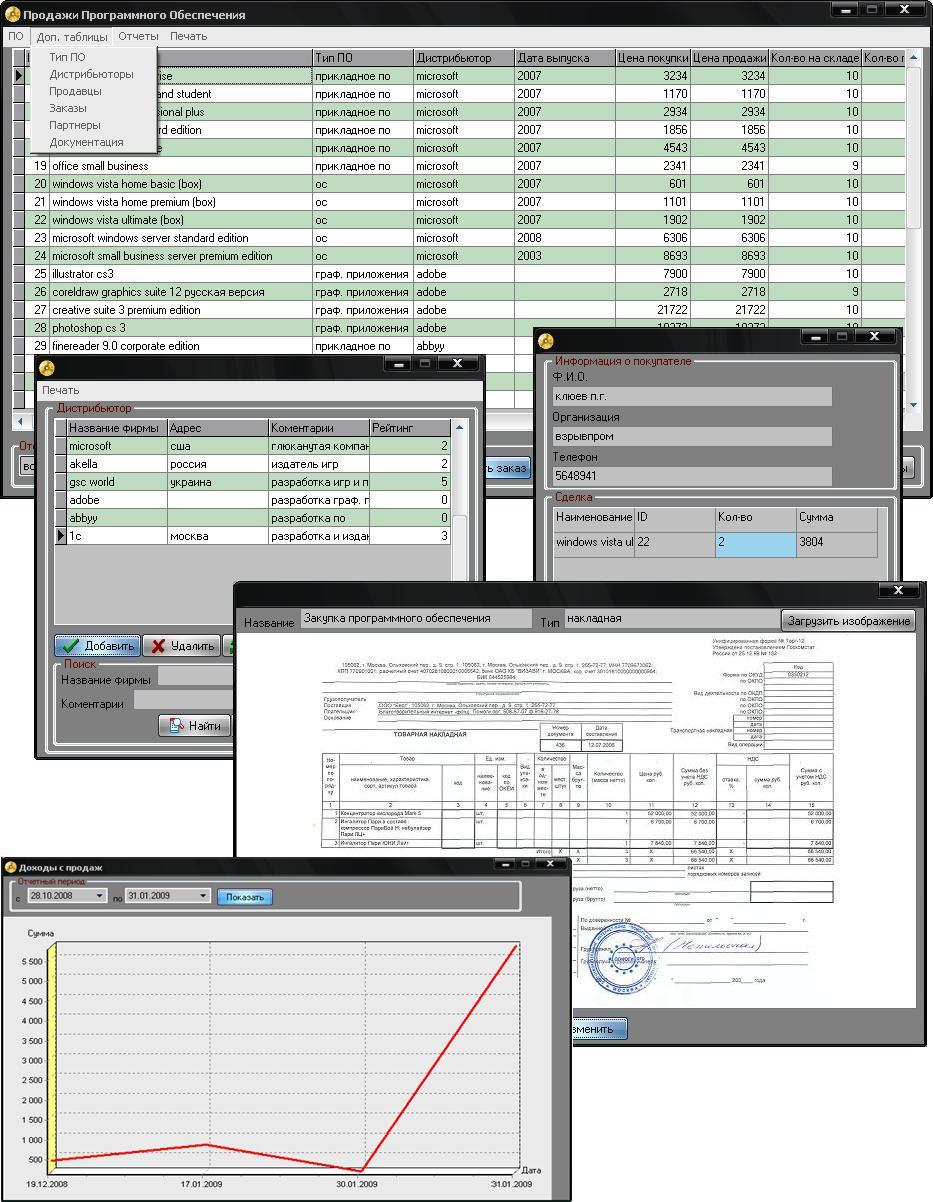Click the Загрузить изображение button
Image resolution: width=933 pixels, height=1202 pixels.
coord(848,621)
